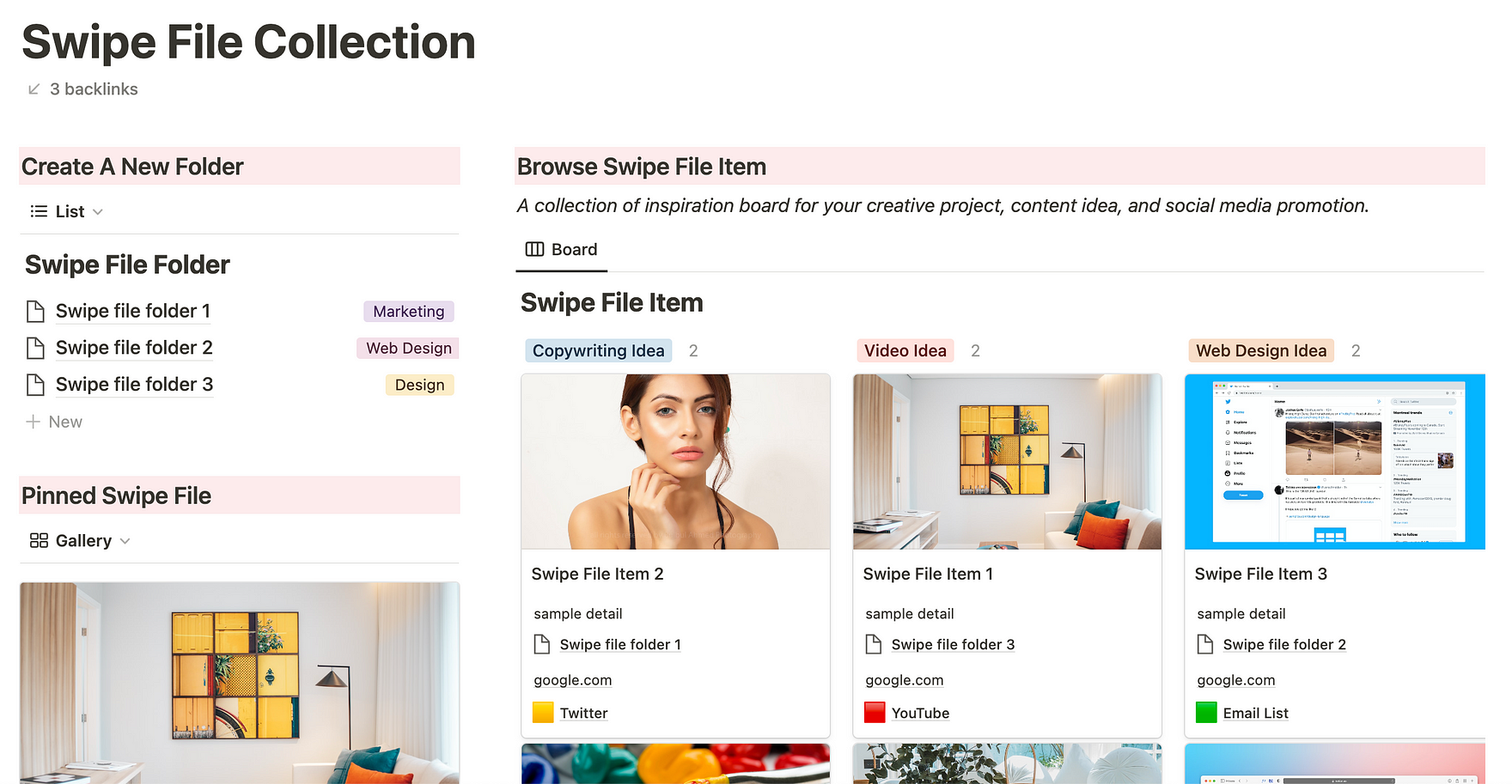Click the Copywriting Idea column tag
The image size is (1512, 784).
[x=598, y=350]
